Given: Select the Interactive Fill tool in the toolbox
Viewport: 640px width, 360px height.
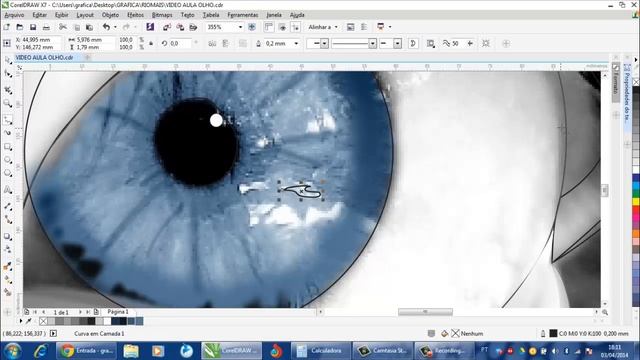Looking at the screenshot, I should coord(8,280).
